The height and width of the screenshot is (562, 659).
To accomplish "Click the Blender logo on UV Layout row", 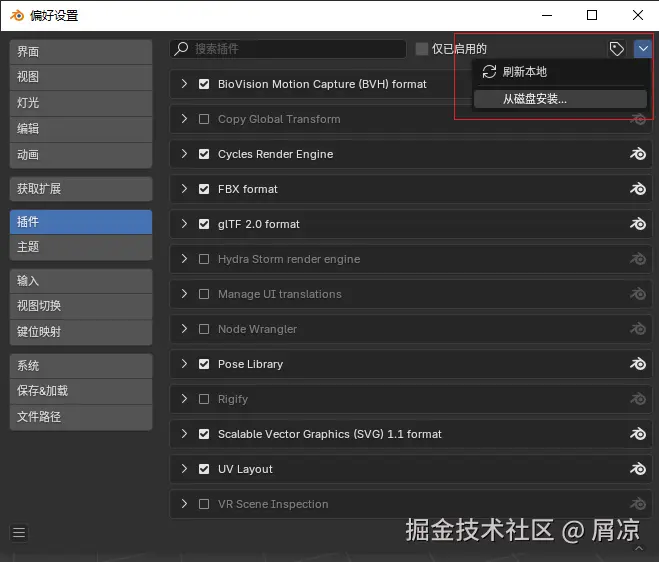I will coord(638,468).
